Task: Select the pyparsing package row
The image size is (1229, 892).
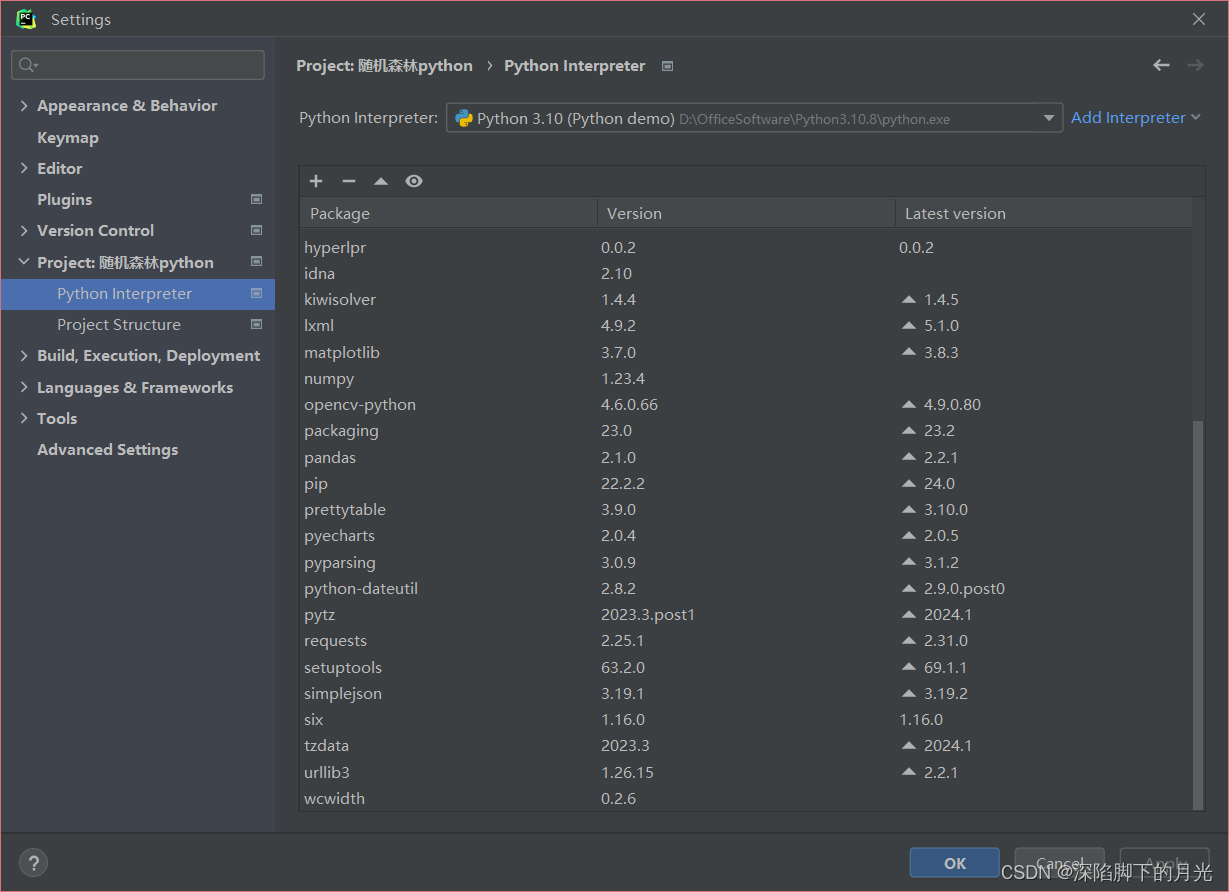Action: click(x=746, y=562)
